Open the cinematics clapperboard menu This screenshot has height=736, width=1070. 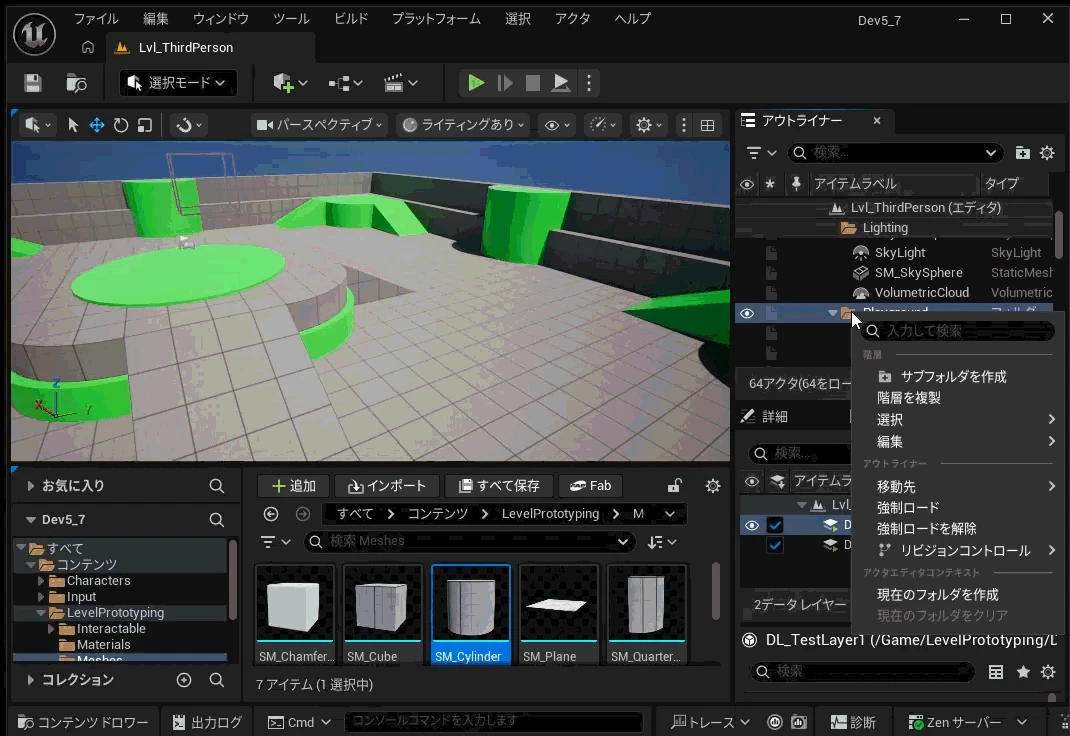(401, 83)
